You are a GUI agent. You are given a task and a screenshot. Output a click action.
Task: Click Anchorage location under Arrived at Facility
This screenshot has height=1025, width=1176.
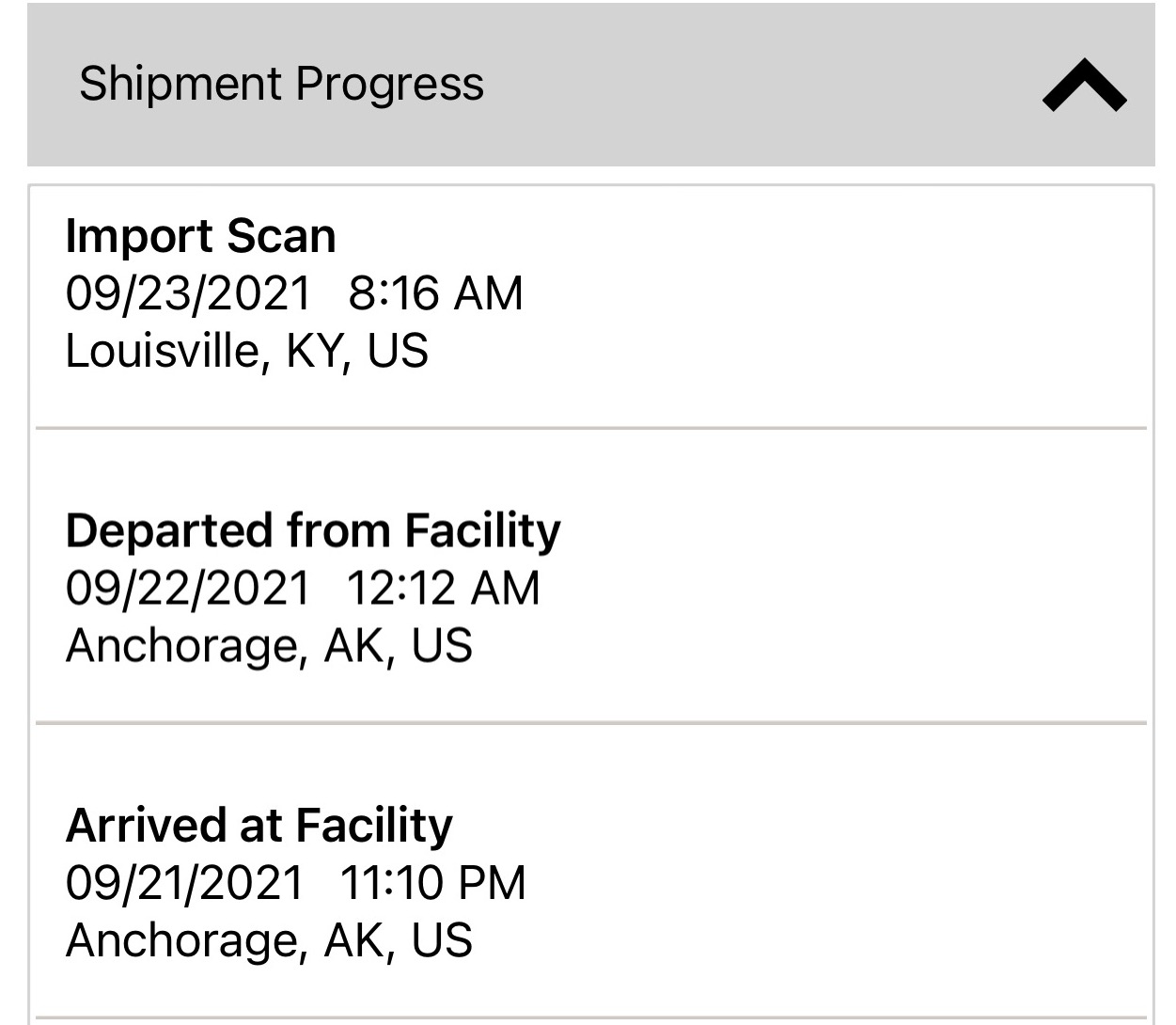269,940
